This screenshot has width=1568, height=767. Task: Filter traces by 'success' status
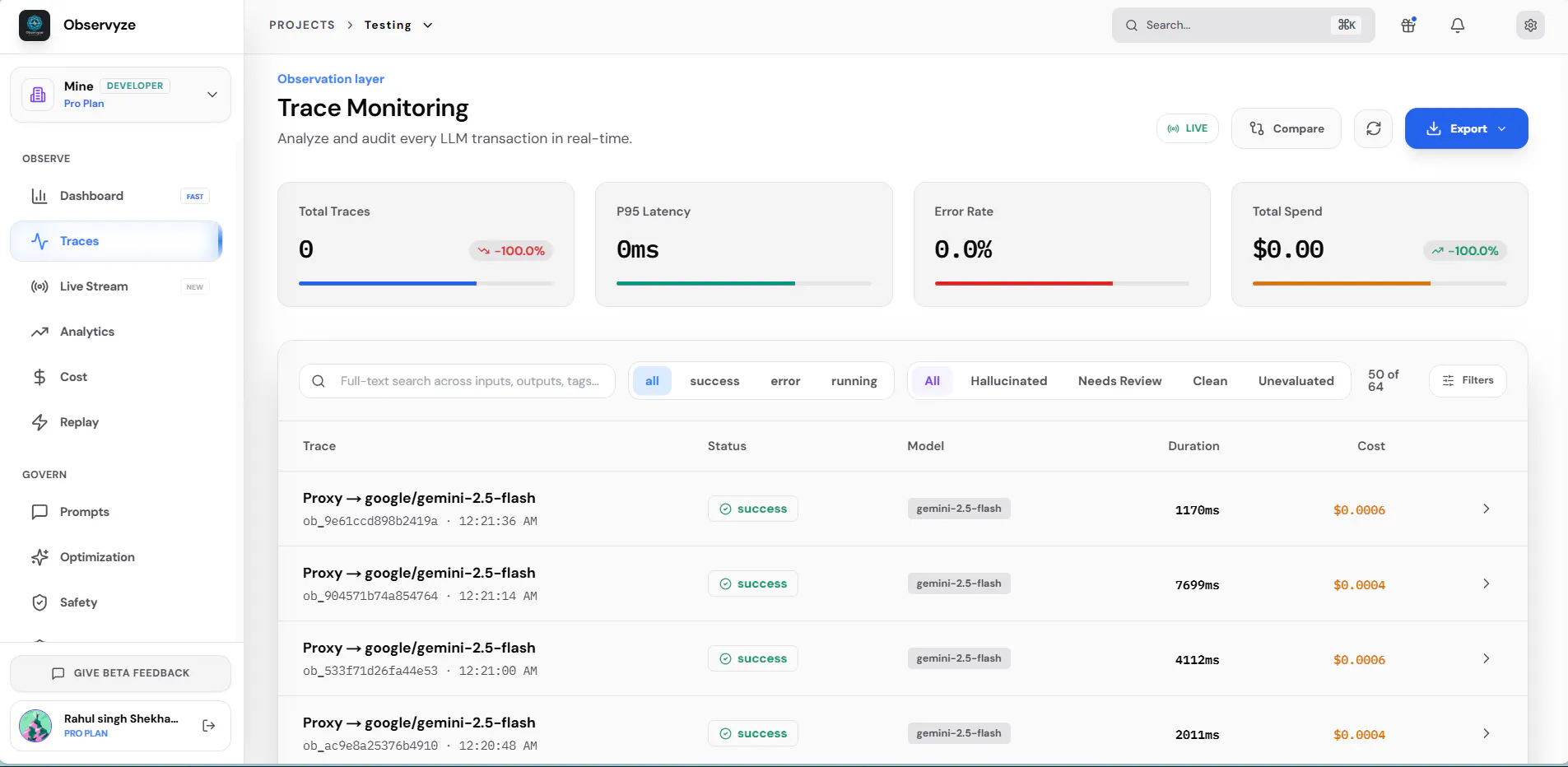(x=714, y=381)
